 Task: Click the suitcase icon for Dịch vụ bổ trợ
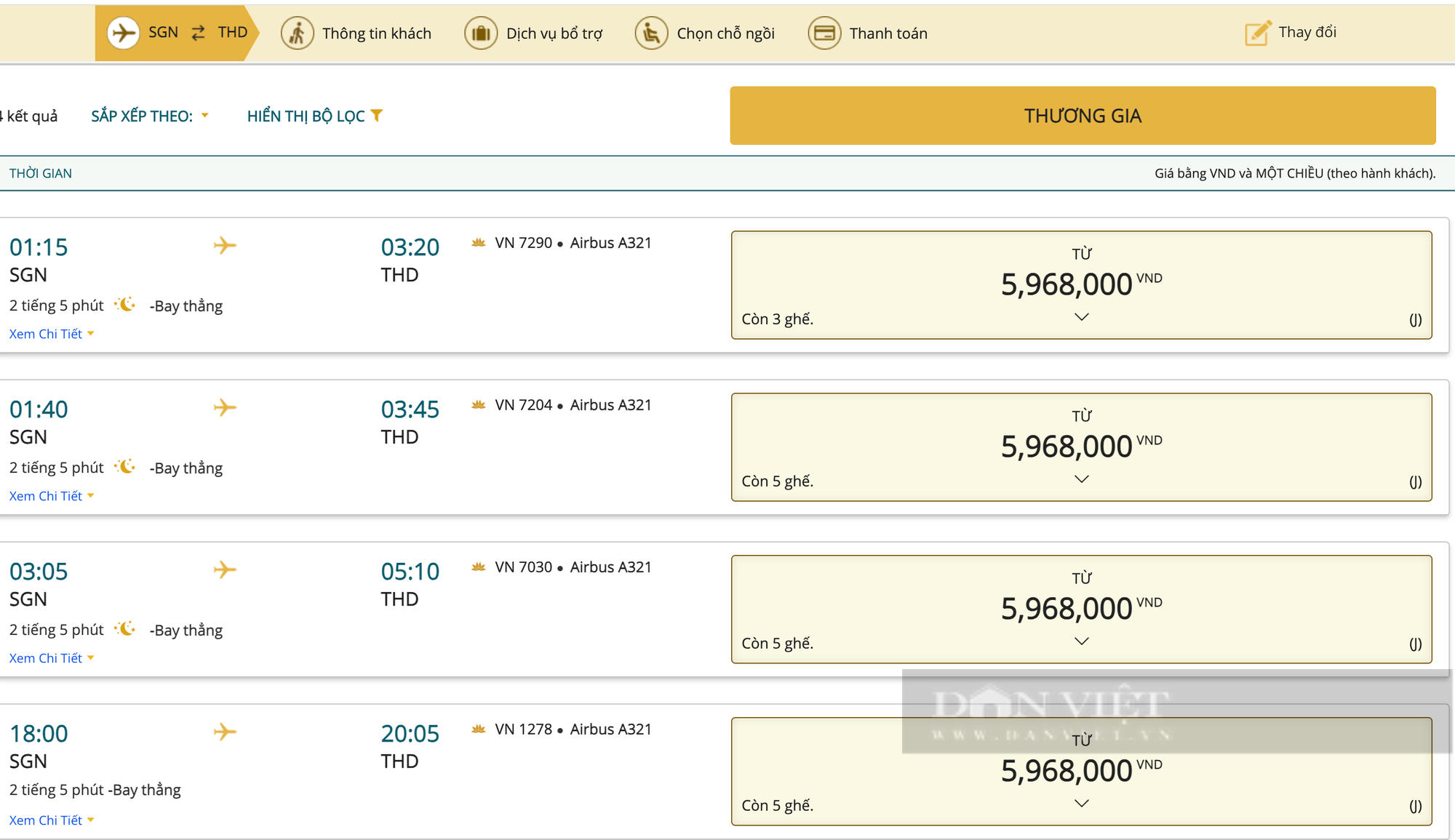(x=481, y=33)
